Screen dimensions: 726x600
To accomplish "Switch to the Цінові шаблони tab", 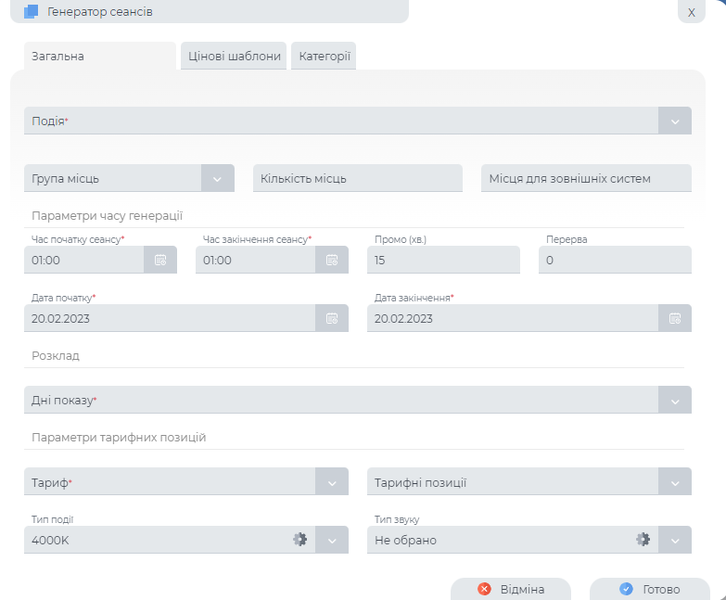I will [234, 56].
